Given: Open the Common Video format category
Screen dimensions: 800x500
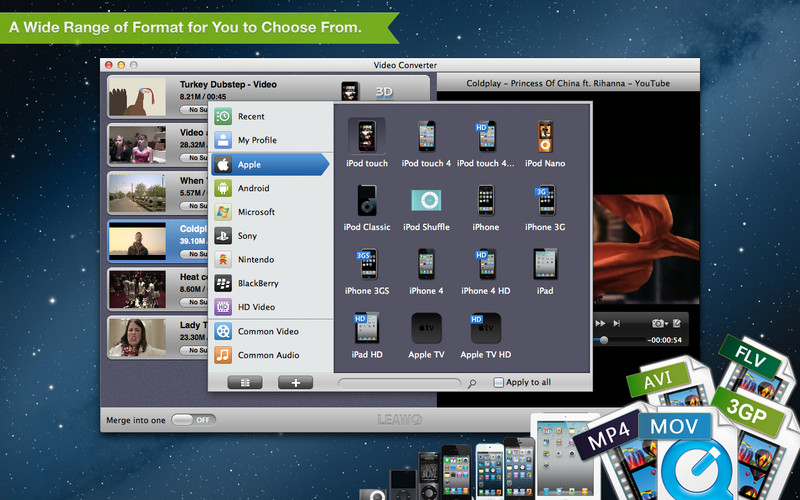Looking at the screenshot, I should click(271, 331).
